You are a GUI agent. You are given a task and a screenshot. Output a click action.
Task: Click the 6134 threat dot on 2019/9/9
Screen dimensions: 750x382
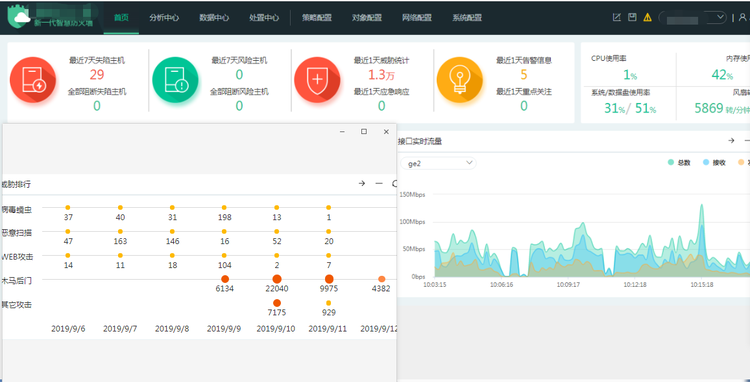click(225, 279)
